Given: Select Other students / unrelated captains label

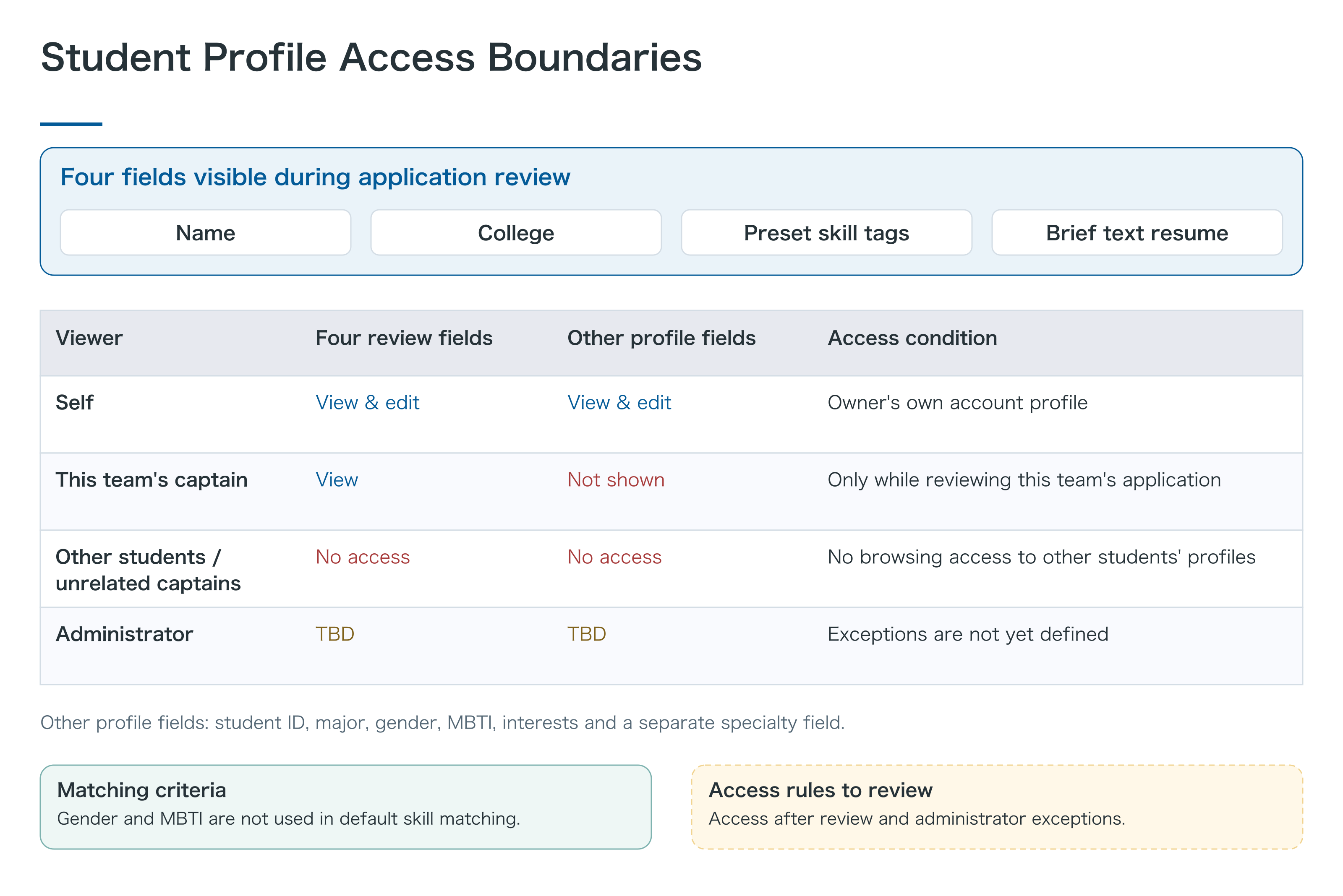Looking at the screenshot, I should [148, 570].
